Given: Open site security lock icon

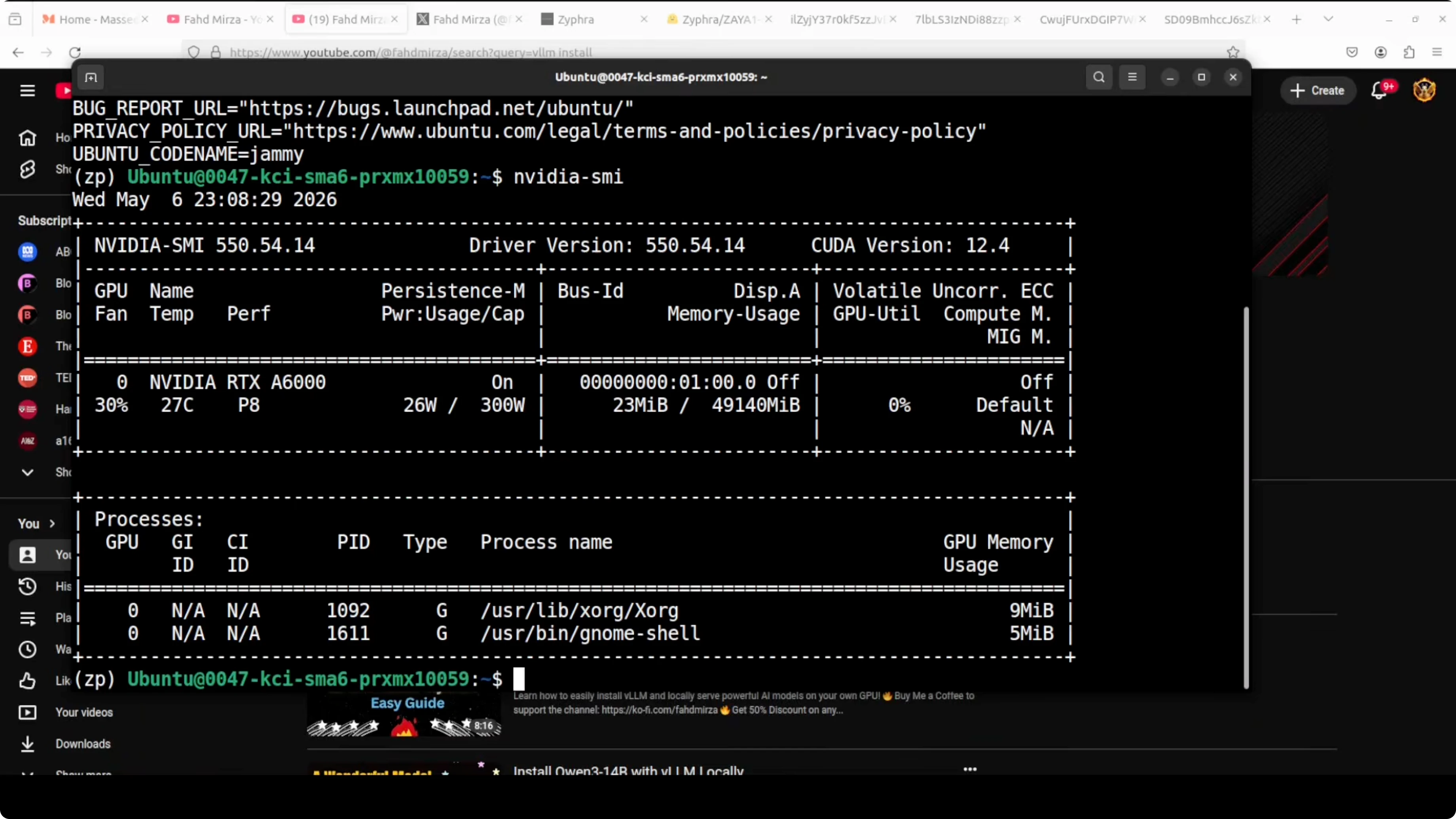Looking at the screenshot, I should 215,53.
